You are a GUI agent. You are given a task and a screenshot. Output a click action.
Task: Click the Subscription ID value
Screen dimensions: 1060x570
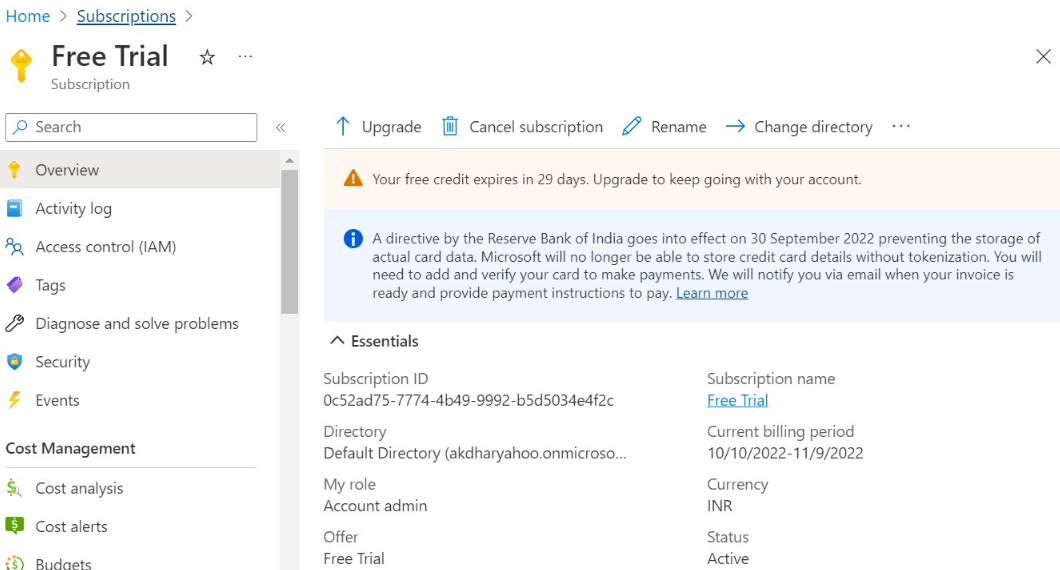[x=468, y=400]
